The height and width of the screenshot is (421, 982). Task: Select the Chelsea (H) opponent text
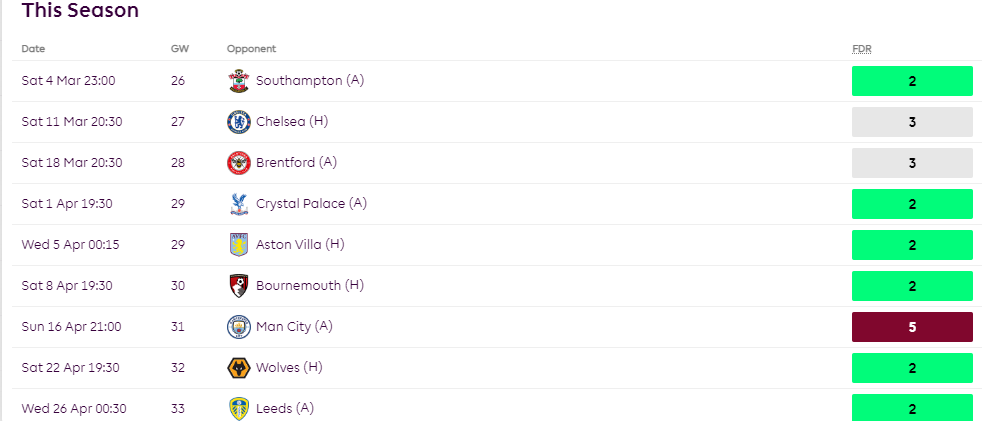click(x=292, y=122)
